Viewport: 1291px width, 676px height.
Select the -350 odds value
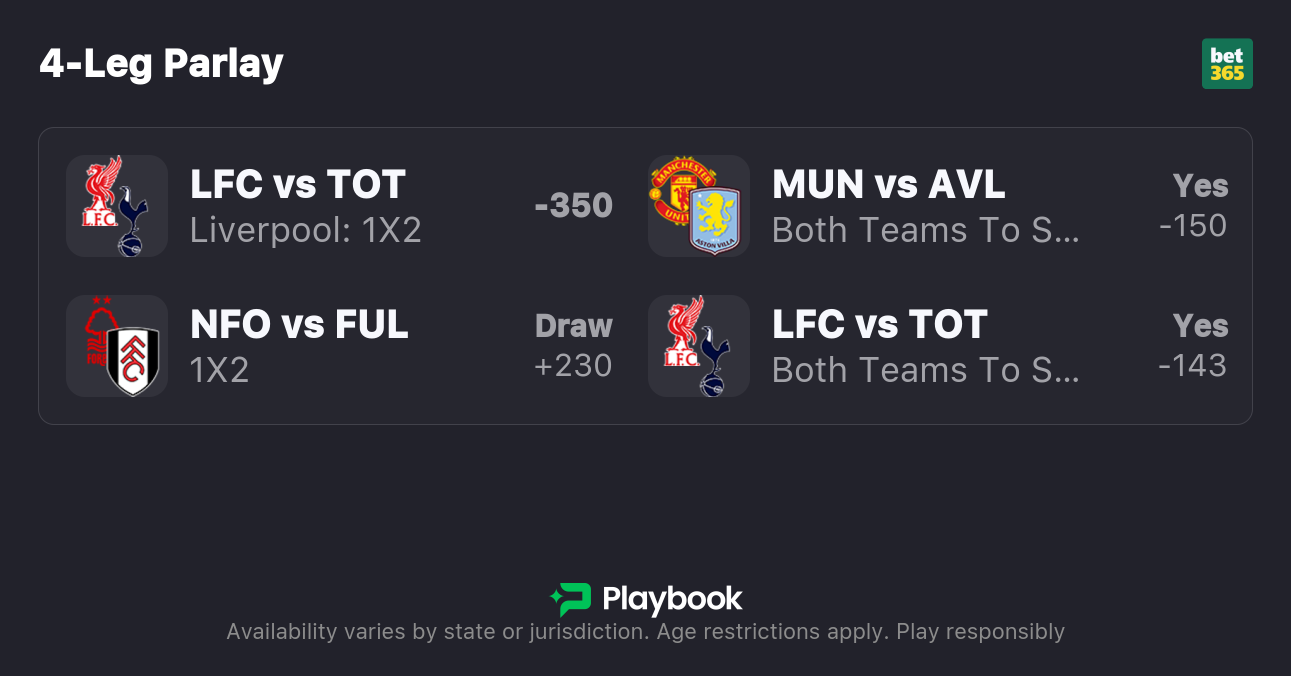[x=573, y=206]
